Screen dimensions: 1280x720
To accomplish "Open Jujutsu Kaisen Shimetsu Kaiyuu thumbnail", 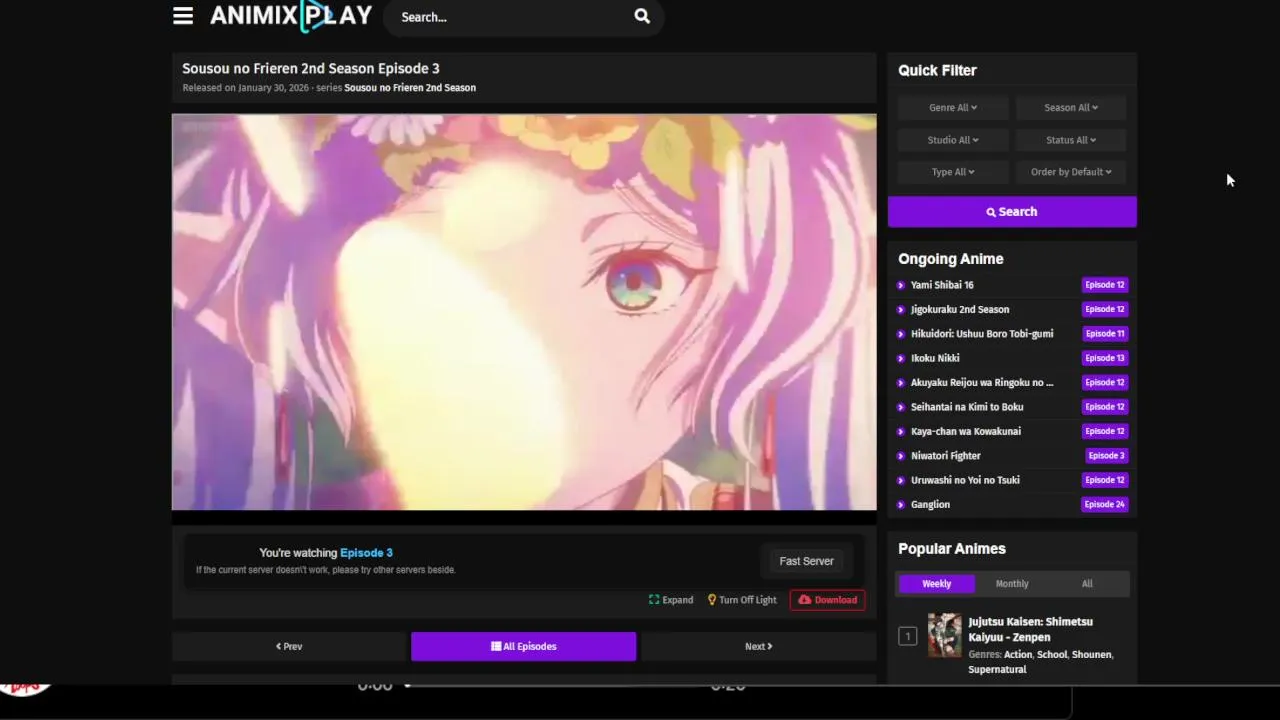I will pyautogui.click(x=944, y=635).
